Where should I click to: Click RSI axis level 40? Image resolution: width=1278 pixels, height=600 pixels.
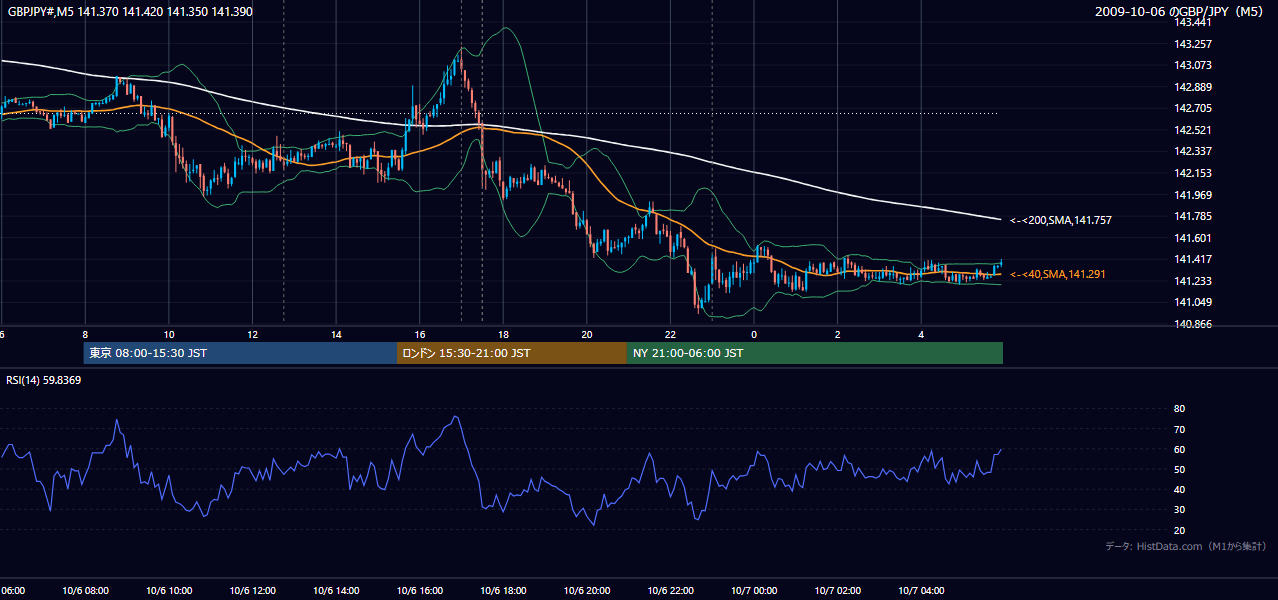1179,489
